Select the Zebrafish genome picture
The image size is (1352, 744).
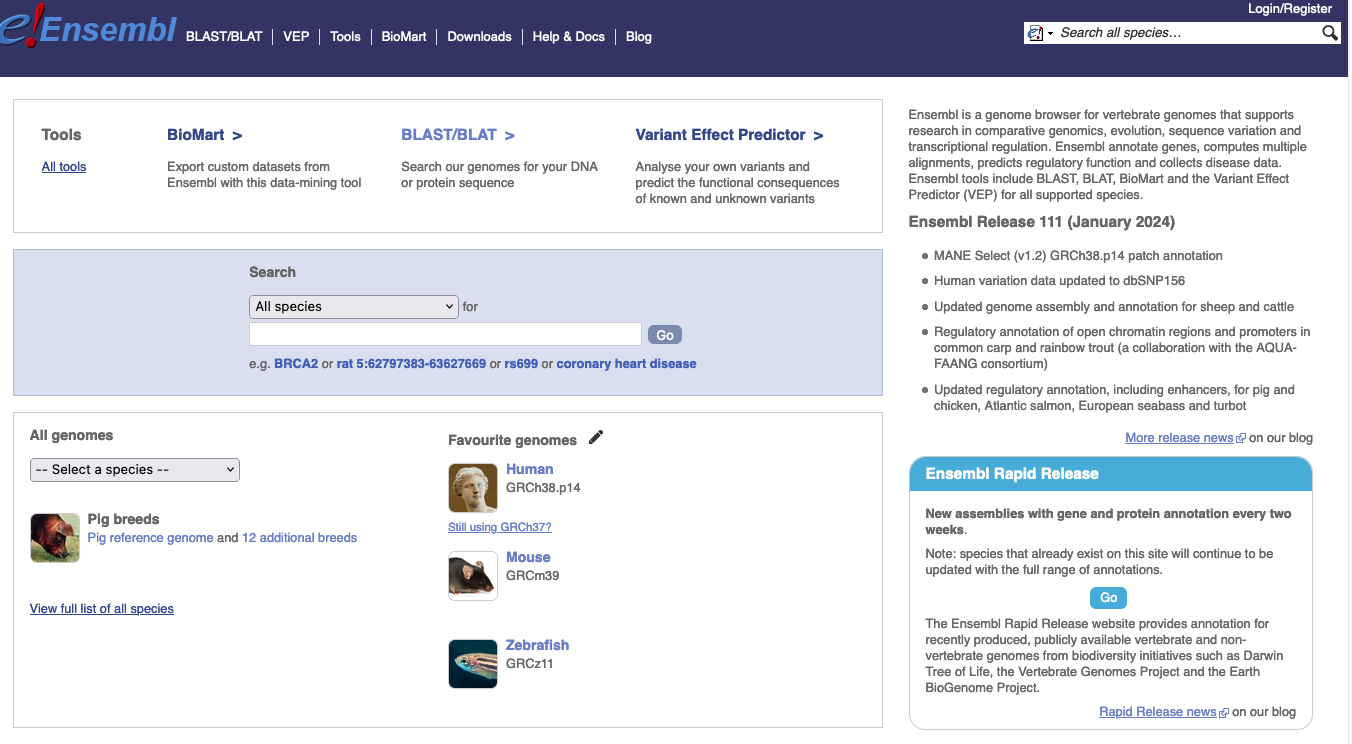(473, 664)
